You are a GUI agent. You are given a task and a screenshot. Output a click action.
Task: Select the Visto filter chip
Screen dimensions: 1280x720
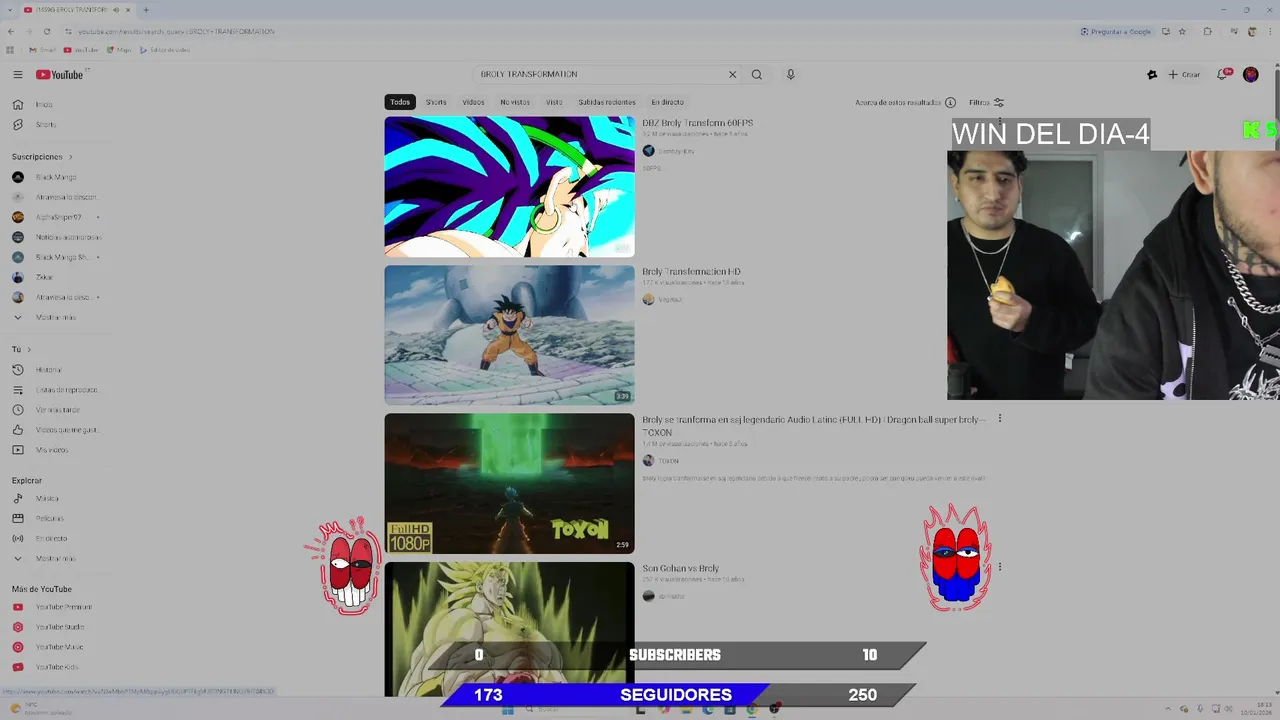(x=554, y=102)
